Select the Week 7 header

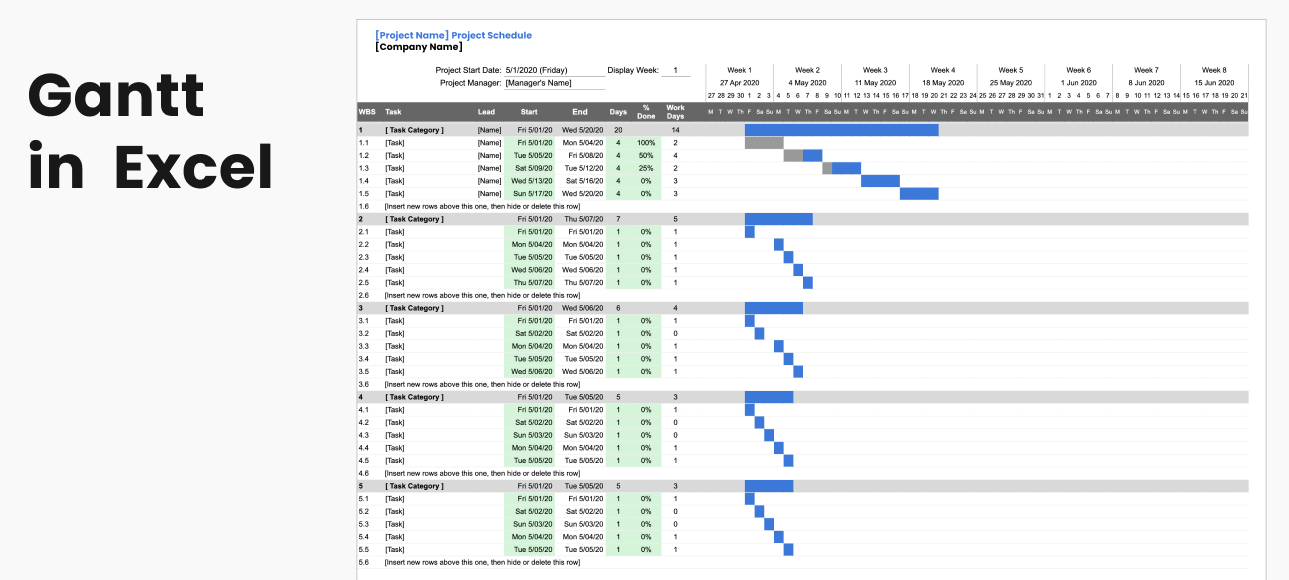1146,70
